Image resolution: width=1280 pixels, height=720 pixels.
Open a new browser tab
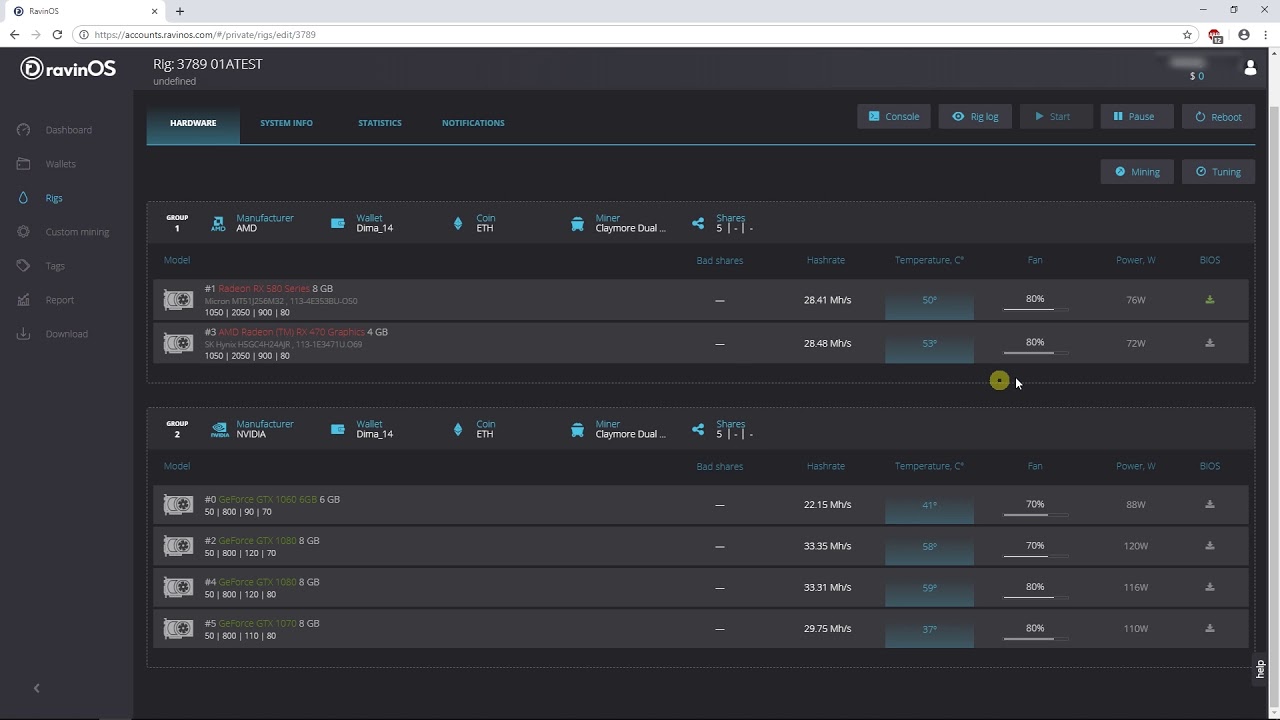click(x=180, y=11)
